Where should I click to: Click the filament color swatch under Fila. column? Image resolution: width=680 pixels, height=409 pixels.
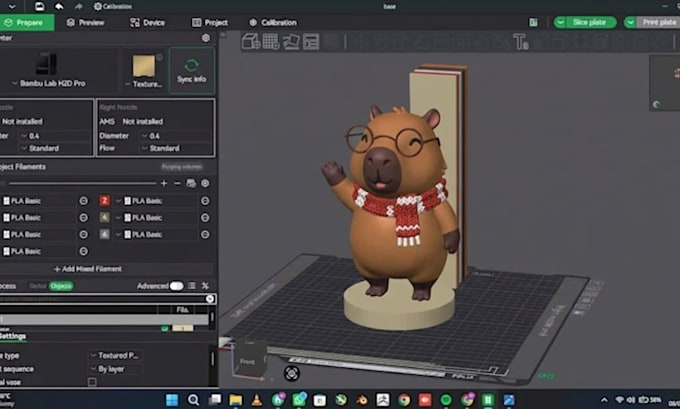pyautogui.click(x=183, y=328)
